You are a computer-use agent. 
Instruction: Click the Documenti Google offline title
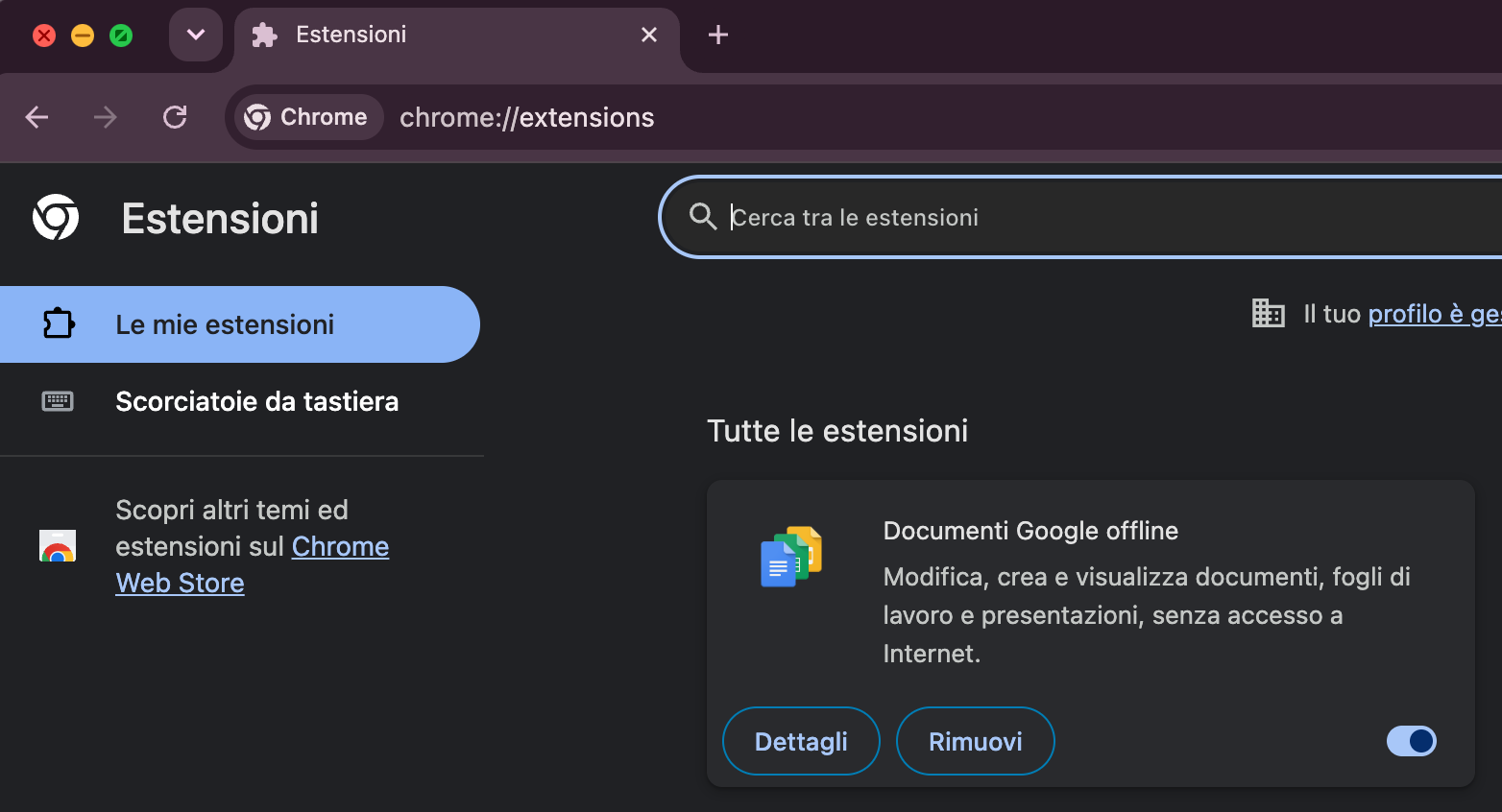pos(1030,531)
